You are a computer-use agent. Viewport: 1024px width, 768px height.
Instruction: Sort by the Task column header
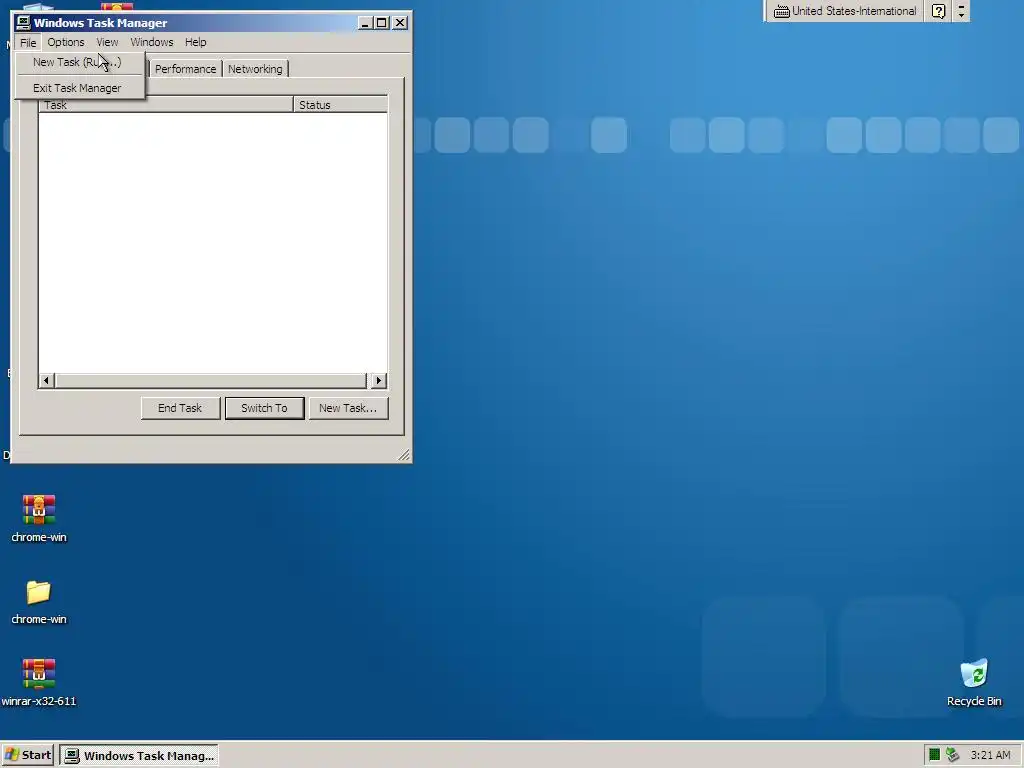click(x=166, y=105)
